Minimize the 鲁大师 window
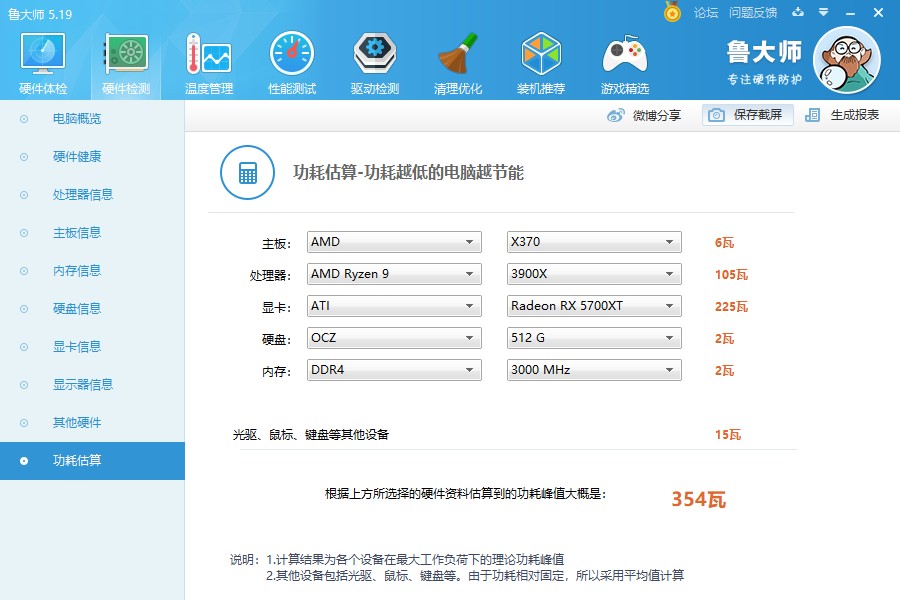 click(x=850, y=13)
